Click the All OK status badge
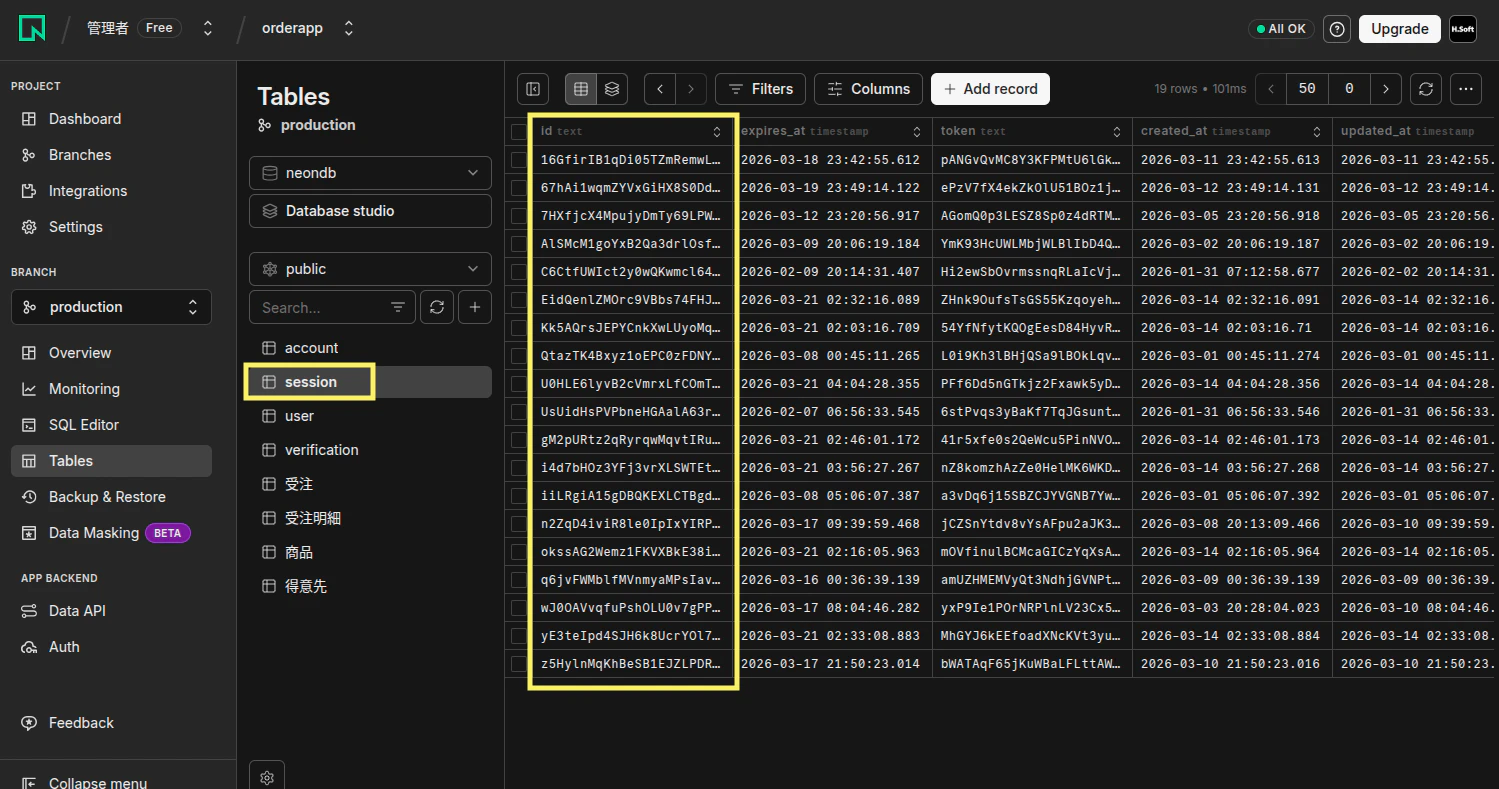This screenshot has height=789, width=1499. [x=1281, y=29]
